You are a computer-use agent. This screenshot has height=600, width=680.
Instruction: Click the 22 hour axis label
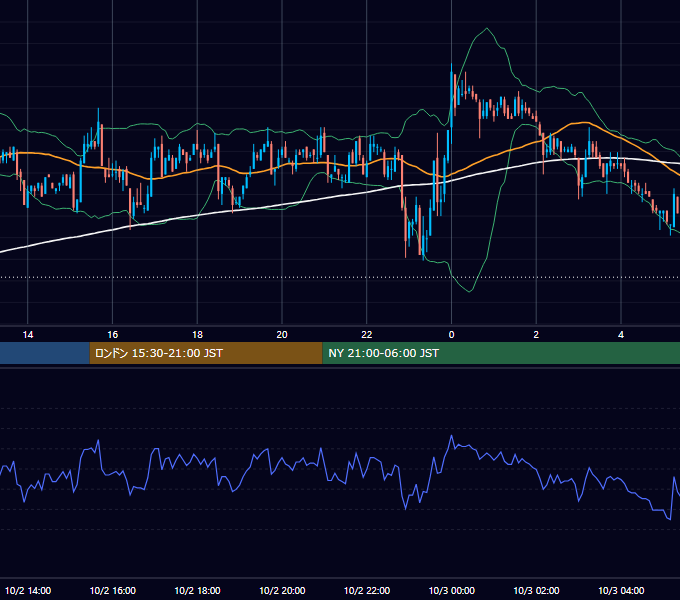(x=367, y=335)
